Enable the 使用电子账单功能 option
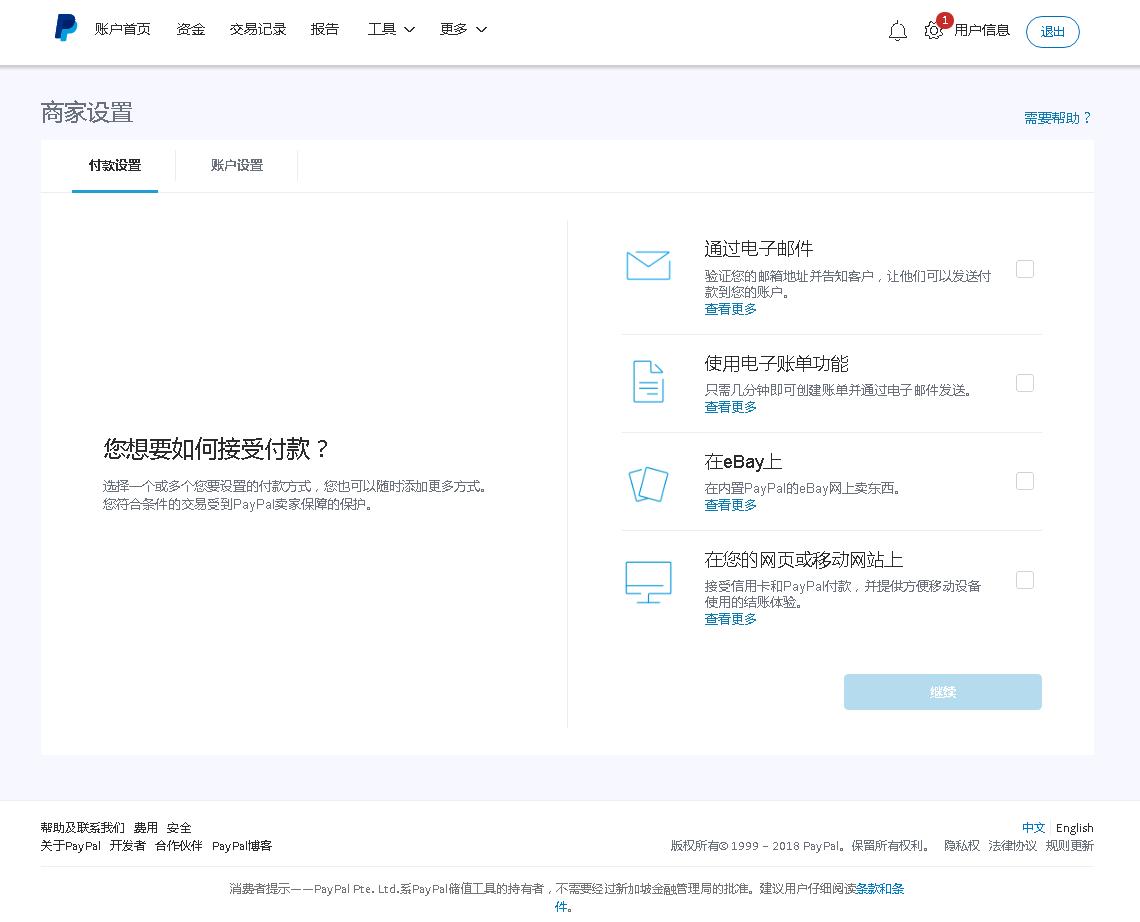 (x=1024, y=382)
